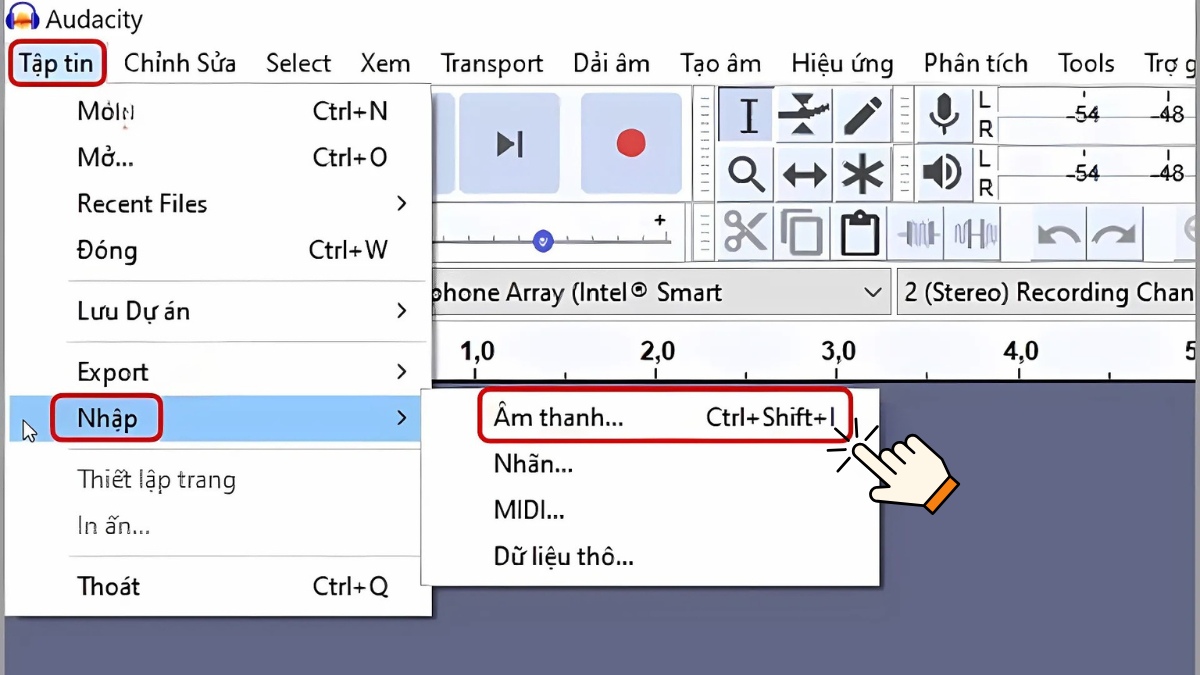Select MIDI... in the import submenu
The image size is (1200, 675).
pyautogui.click(x=650, y=510)
